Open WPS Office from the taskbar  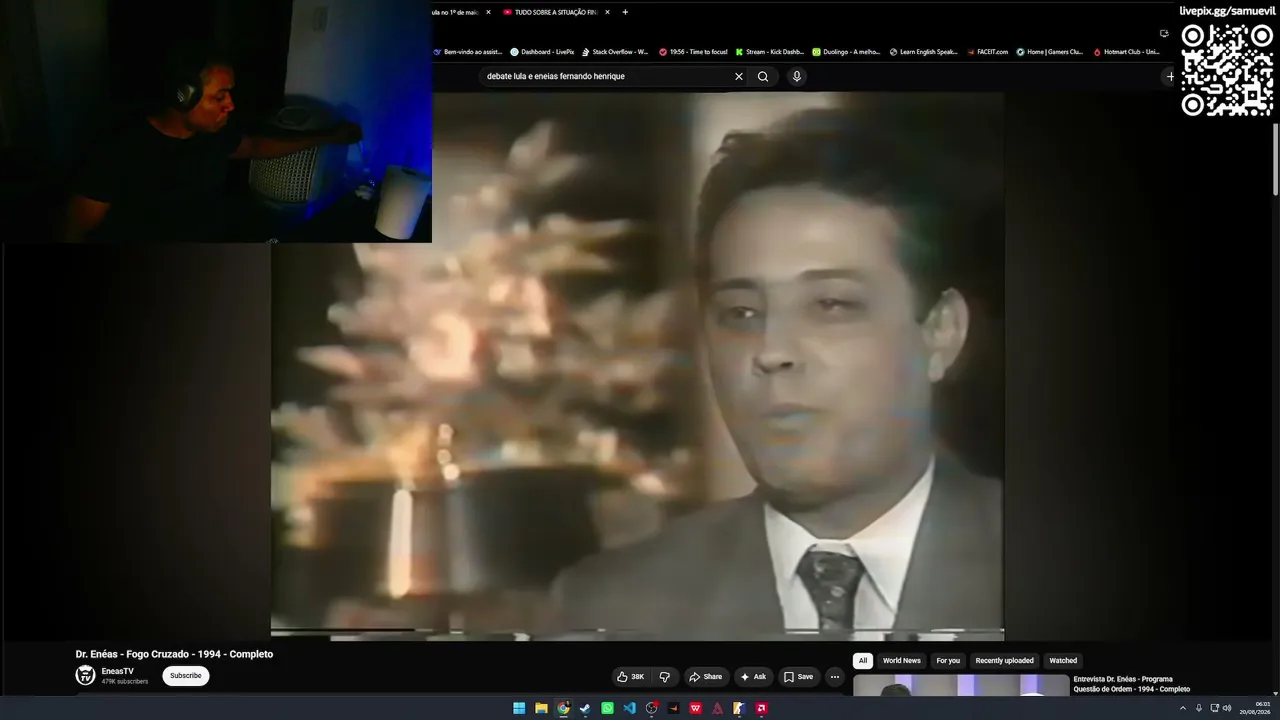(x=696, y=708)
